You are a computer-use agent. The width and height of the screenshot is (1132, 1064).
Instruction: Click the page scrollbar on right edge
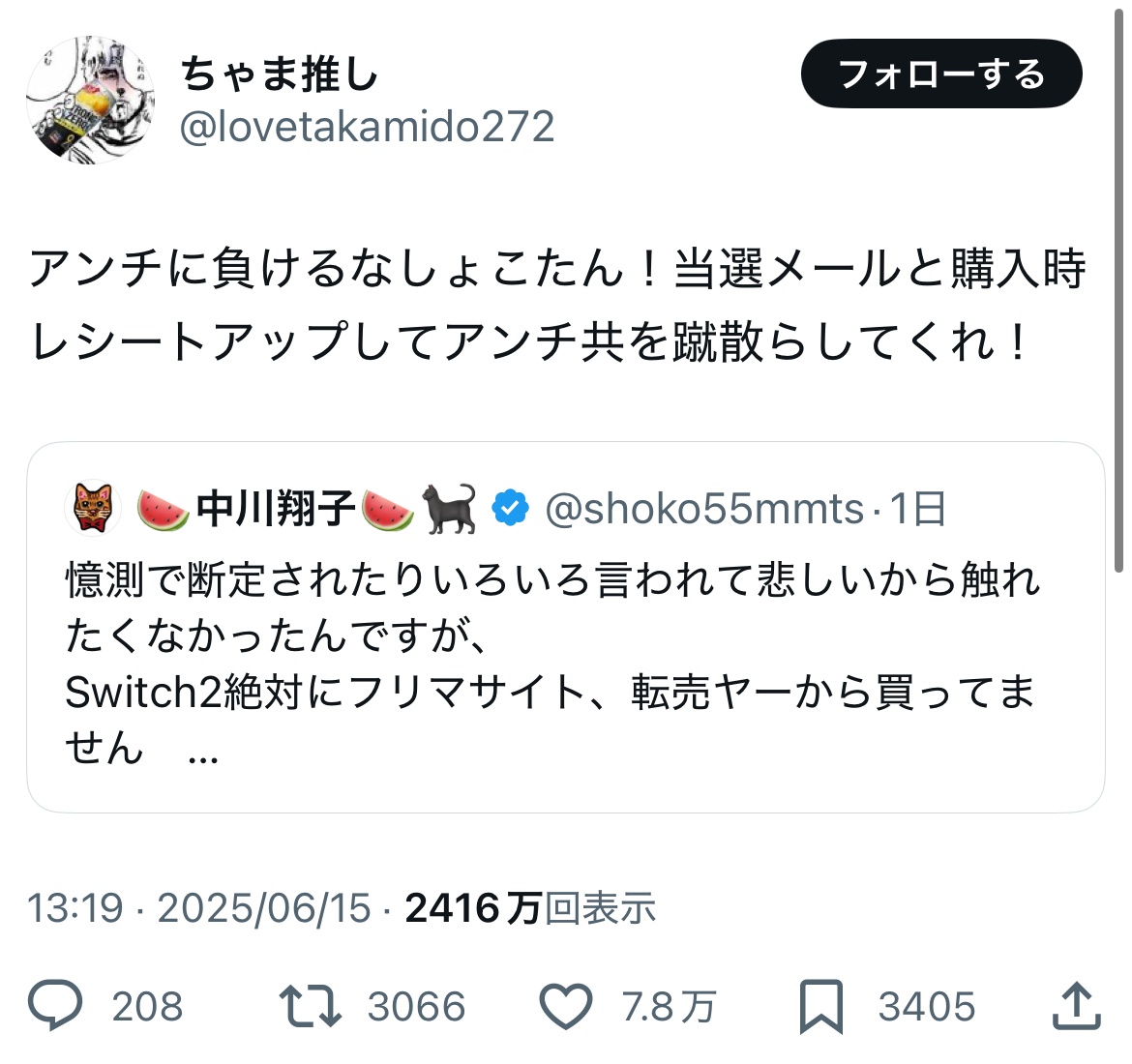1122,290
